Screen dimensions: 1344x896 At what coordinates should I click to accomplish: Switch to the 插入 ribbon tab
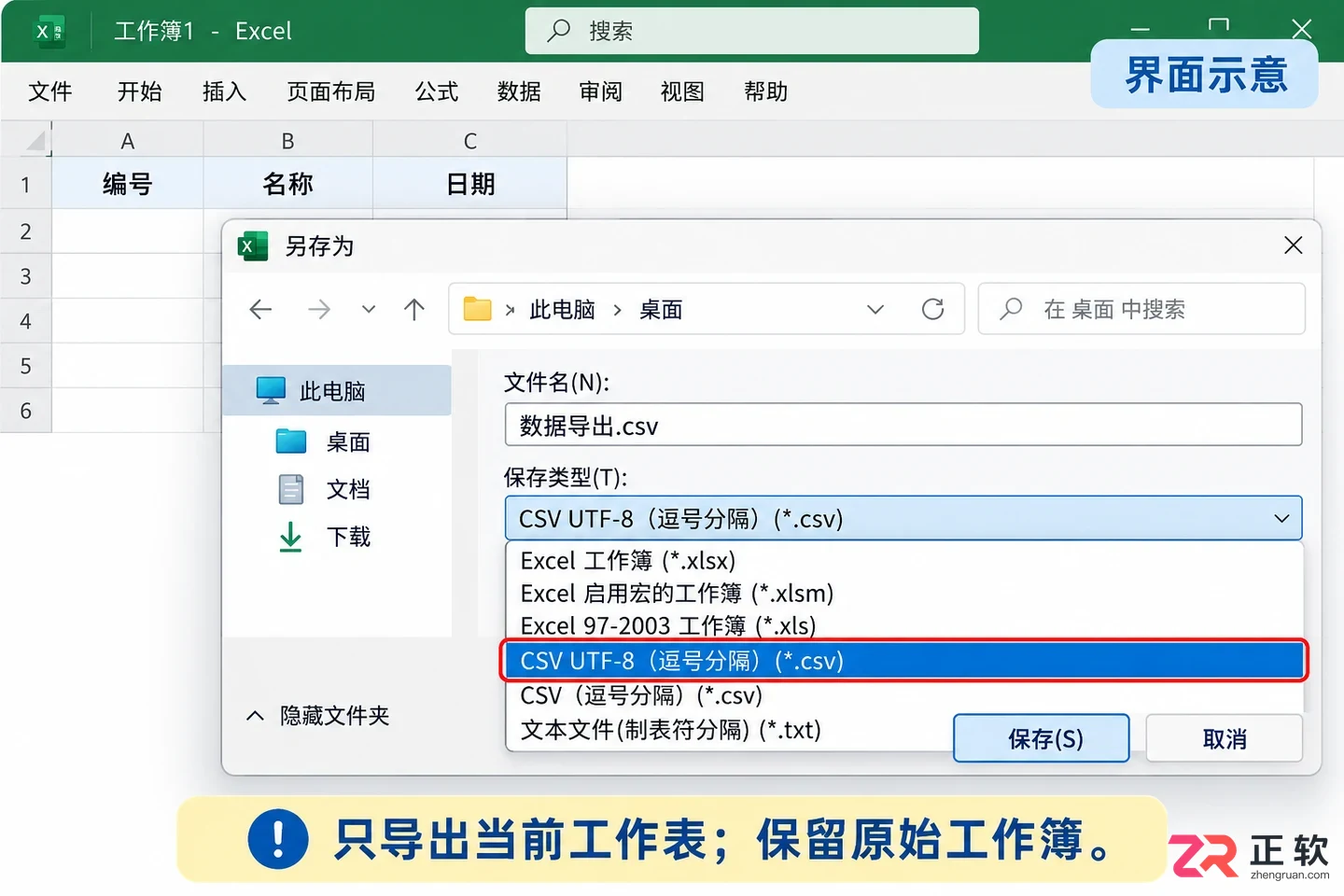click(x=224, y=91)
